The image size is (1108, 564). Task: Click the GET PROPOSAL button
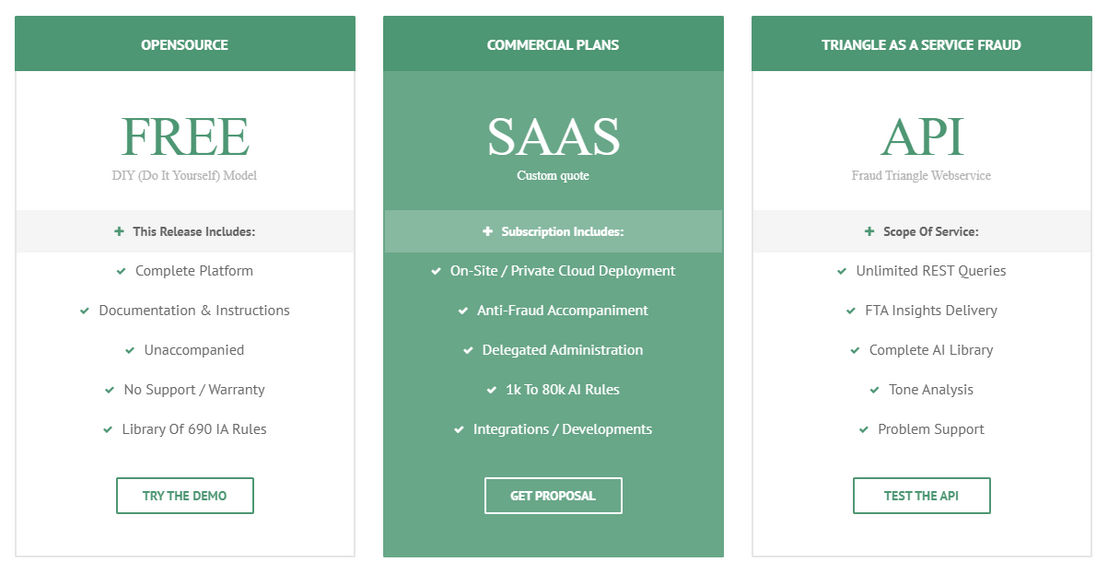point(553,495)
